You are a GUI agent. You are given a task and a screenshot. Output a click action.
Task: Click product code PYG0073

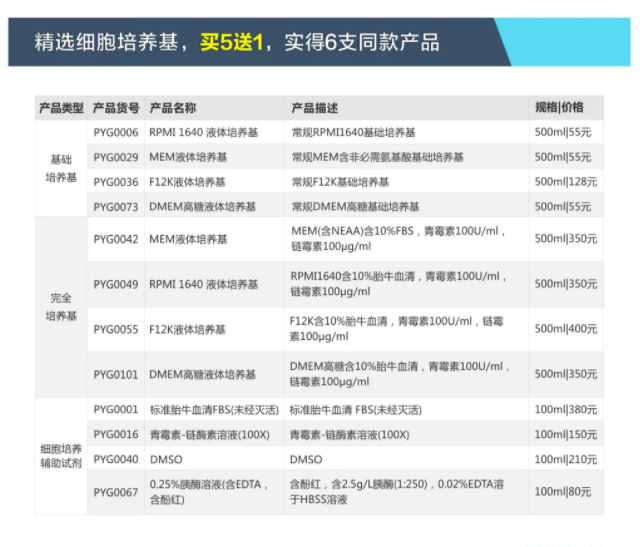116,207
